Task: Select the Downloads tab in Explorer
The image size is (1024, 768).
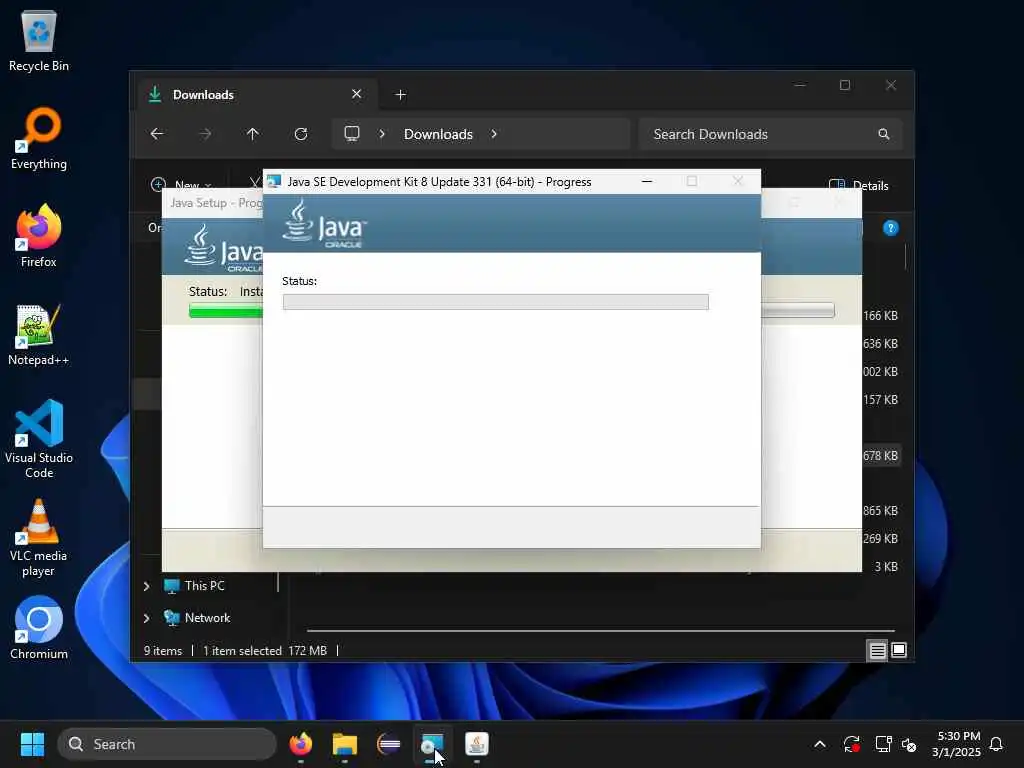Action: (255, 95)
